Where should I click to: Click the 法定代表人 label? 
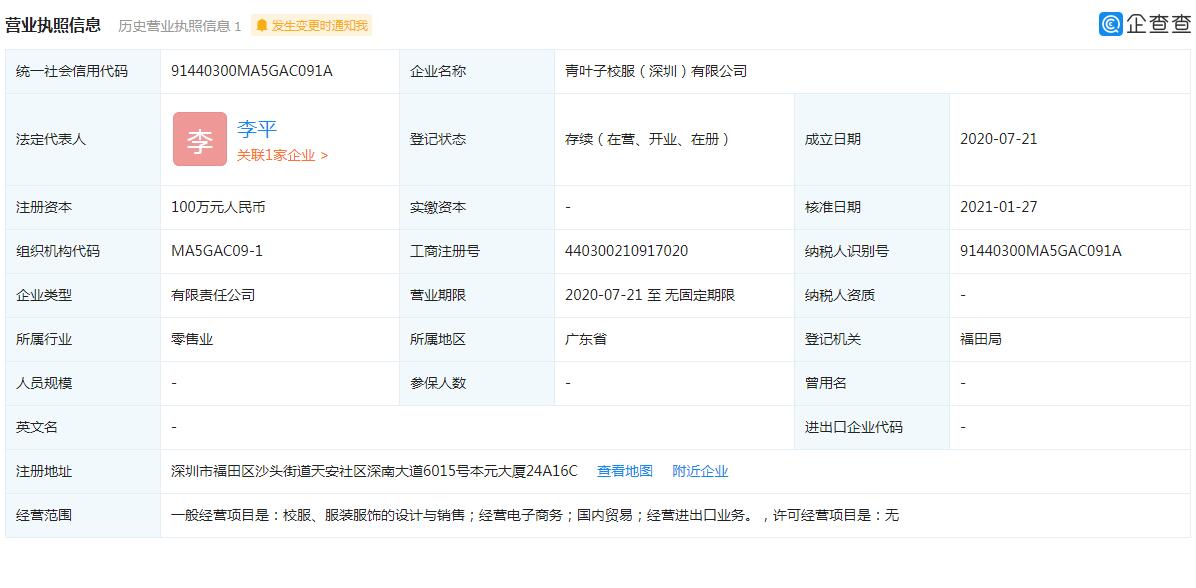click(x=50, y=140)
